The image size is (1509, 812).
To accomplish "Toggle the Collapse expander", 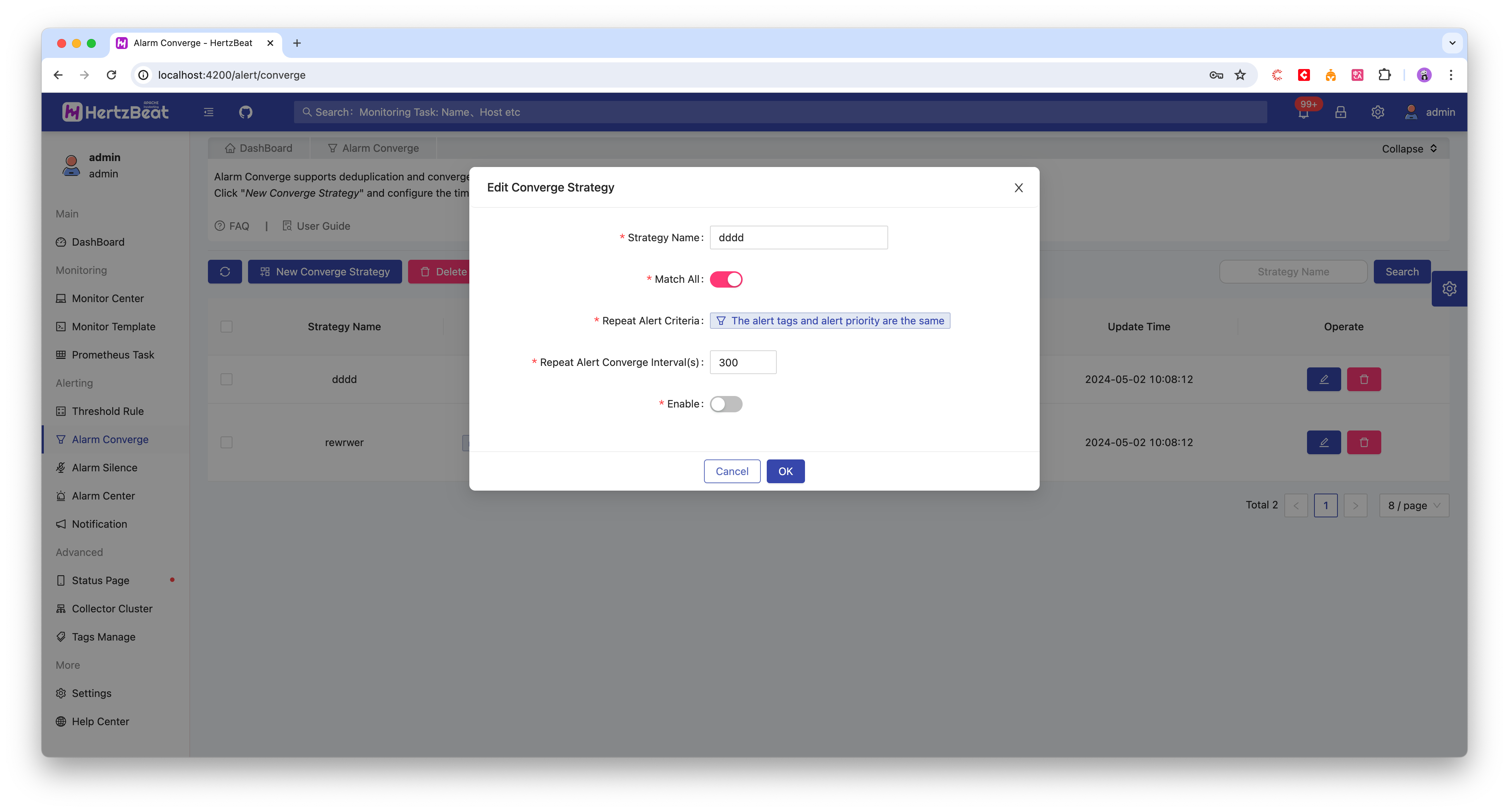I will pyautogui.click(x=1409, y=149).
